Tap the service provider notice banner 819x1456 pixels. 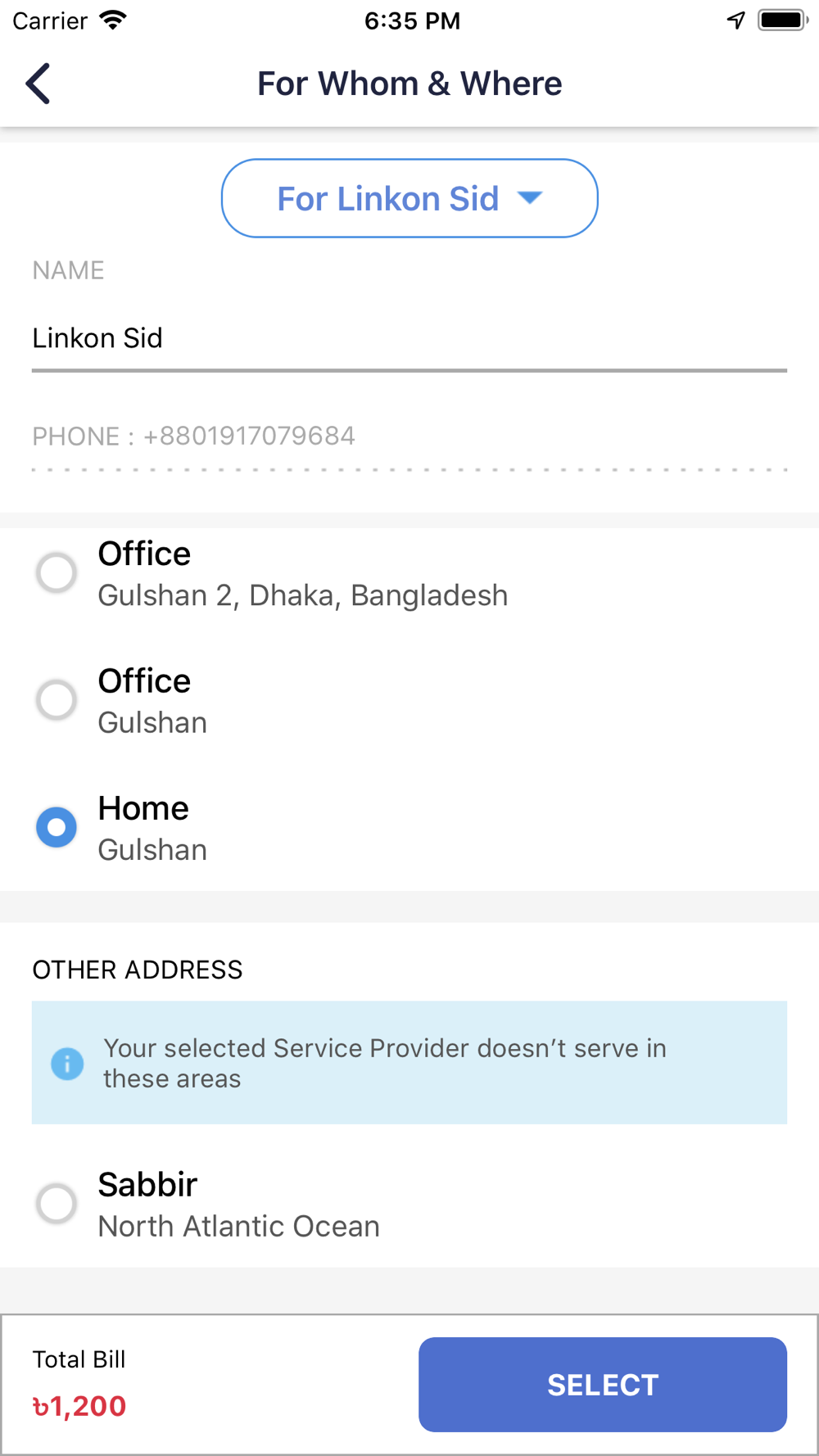tap(409, 1063)
